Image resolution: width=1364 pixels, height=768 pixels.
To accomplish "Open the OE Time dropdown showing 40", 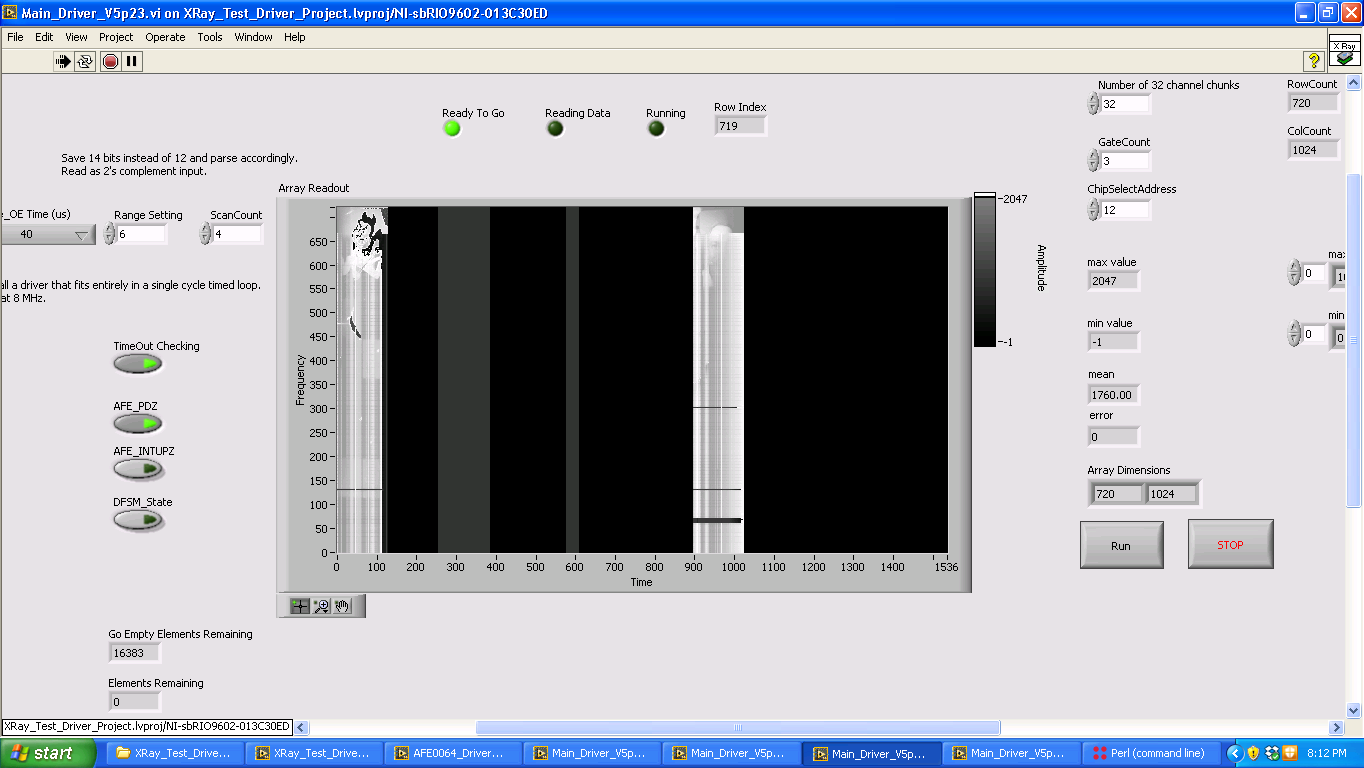I will coord(48,234).
